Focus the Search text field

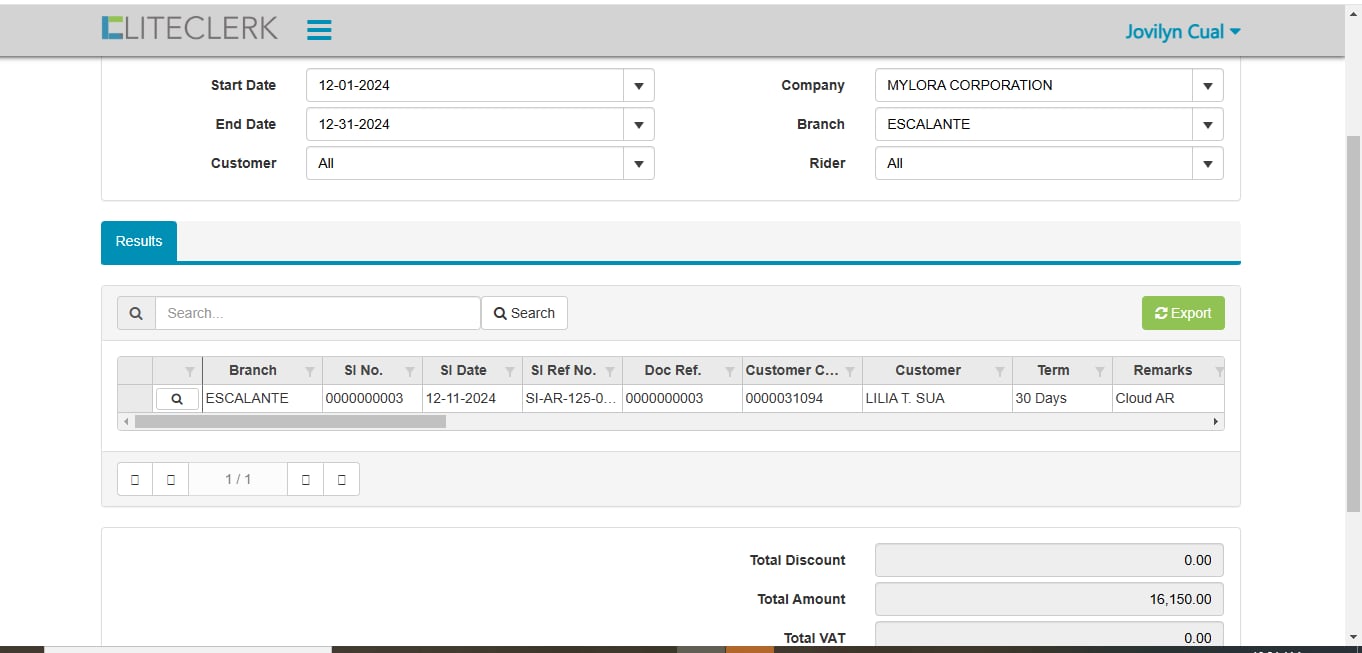(x=317, y=314)
